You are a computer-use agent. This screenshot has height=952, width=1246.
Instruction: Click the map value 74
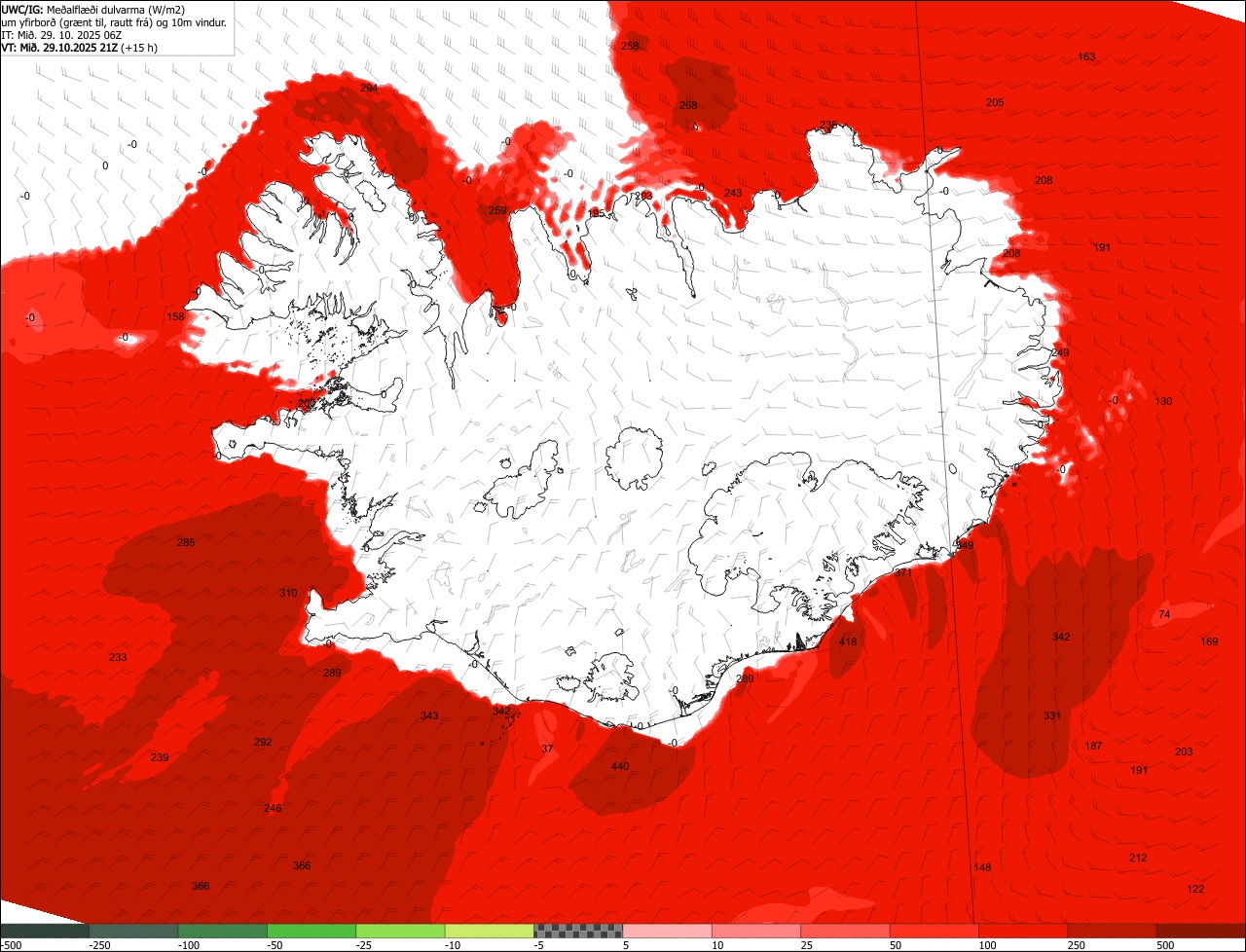[1164, 614]
